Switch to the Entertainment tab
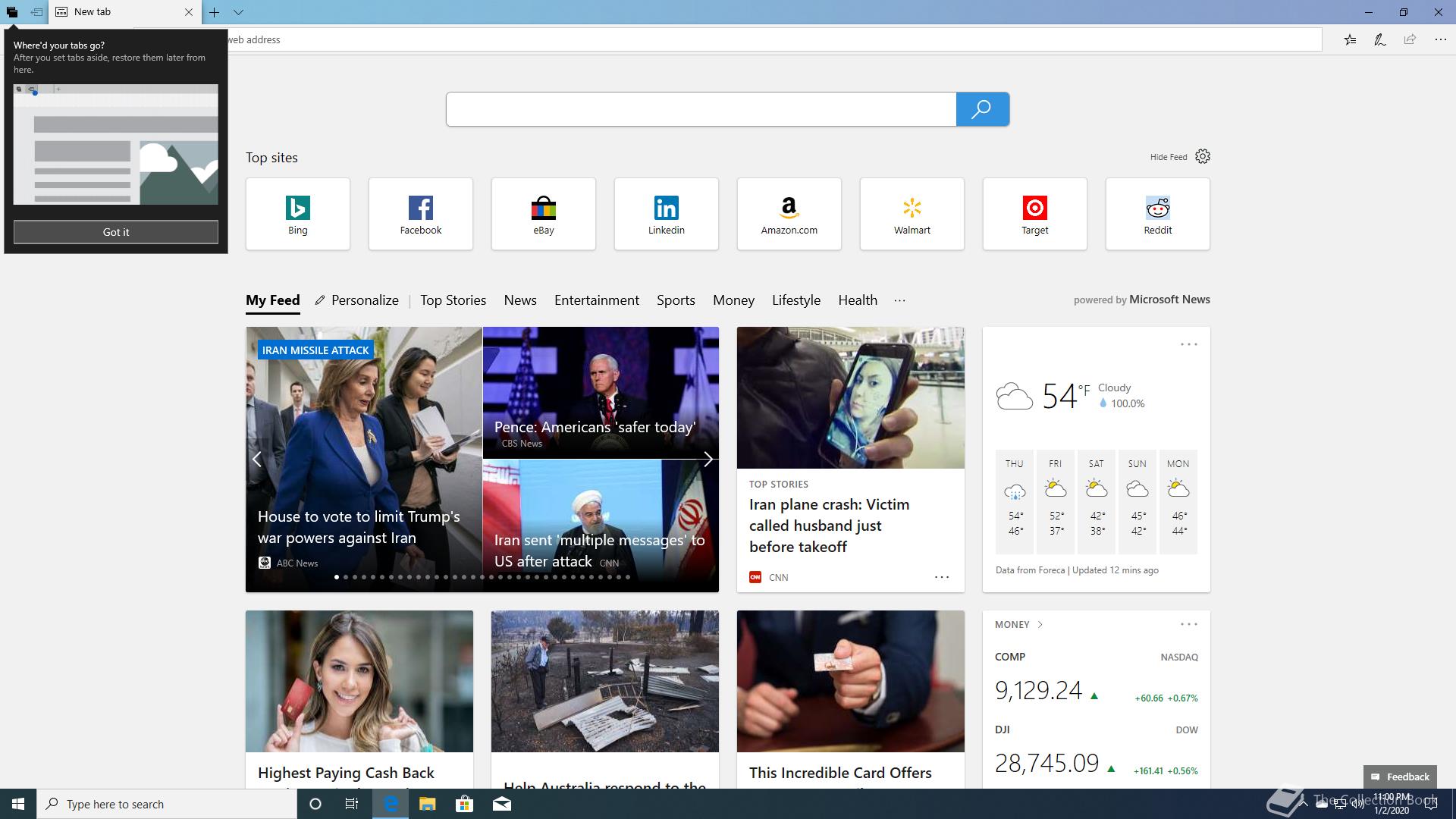 tap(597, 300)
